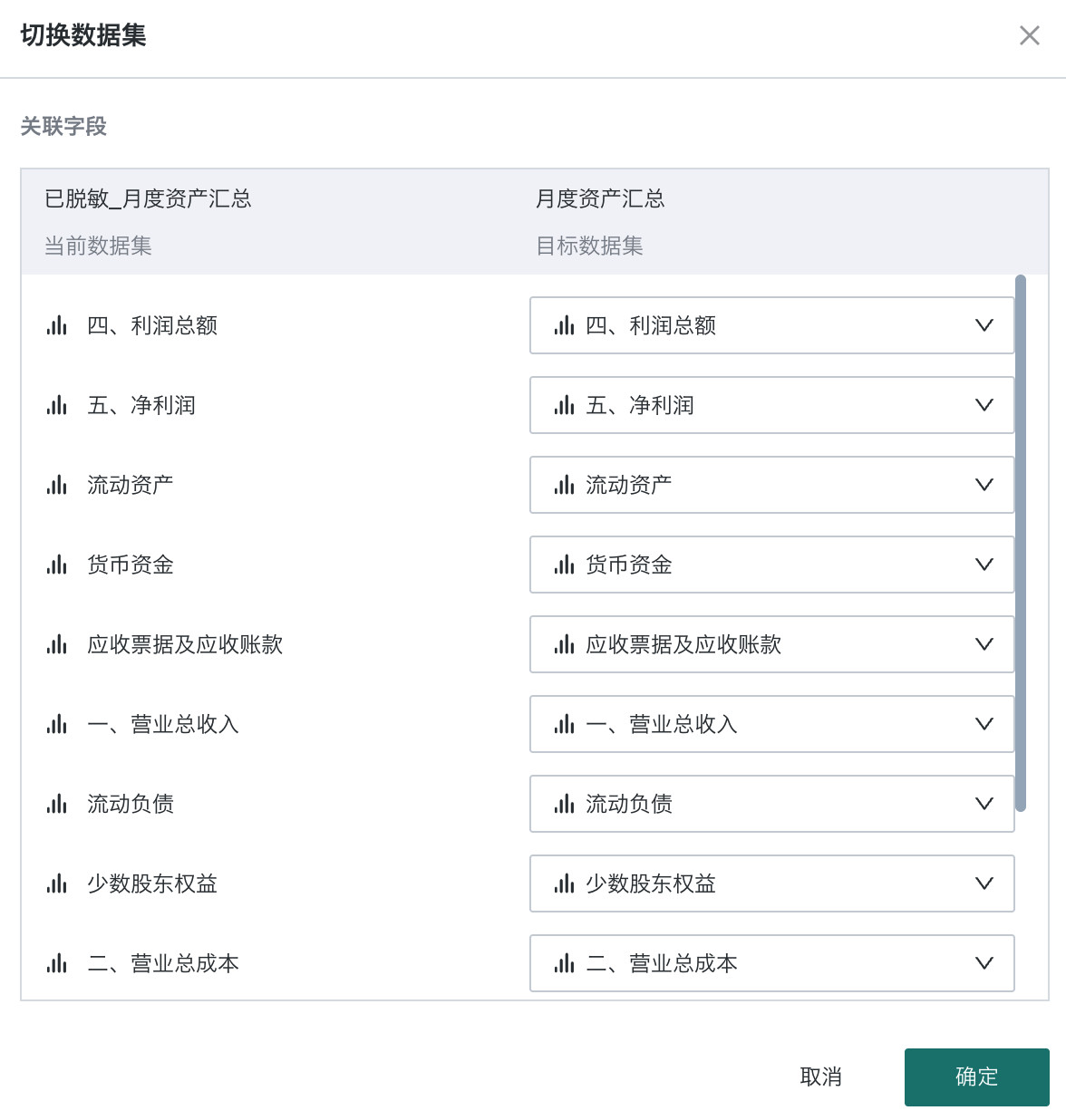The width and height of the screenshot is (1066, 1120).
Task: Expand the chevron of the 一、营业总收入 dropdown
Action: (984, 724)
